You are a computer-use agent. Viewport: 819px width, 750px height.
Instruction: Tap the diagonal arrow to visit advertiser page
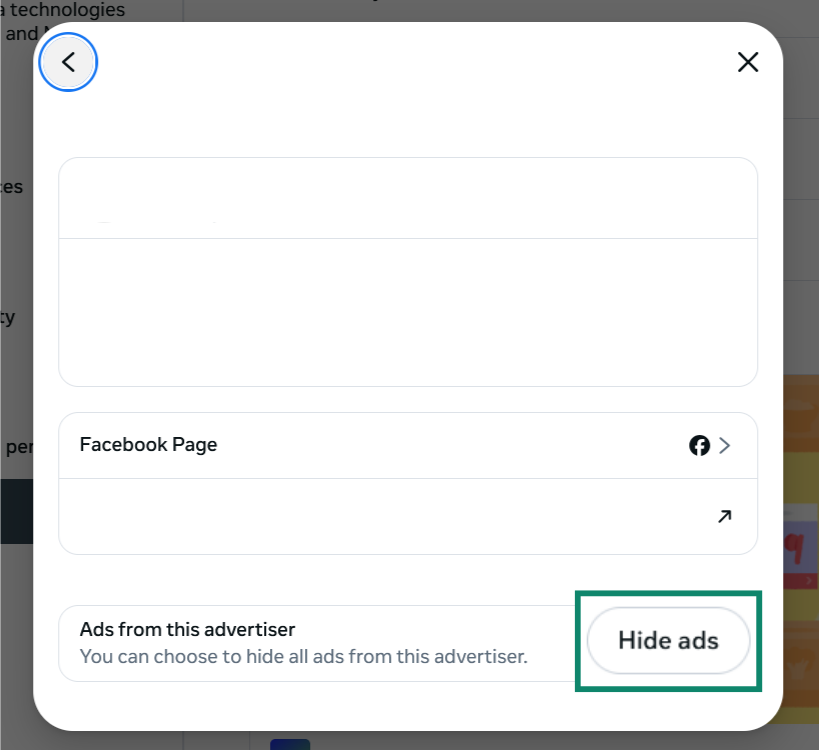click(723, 517)
